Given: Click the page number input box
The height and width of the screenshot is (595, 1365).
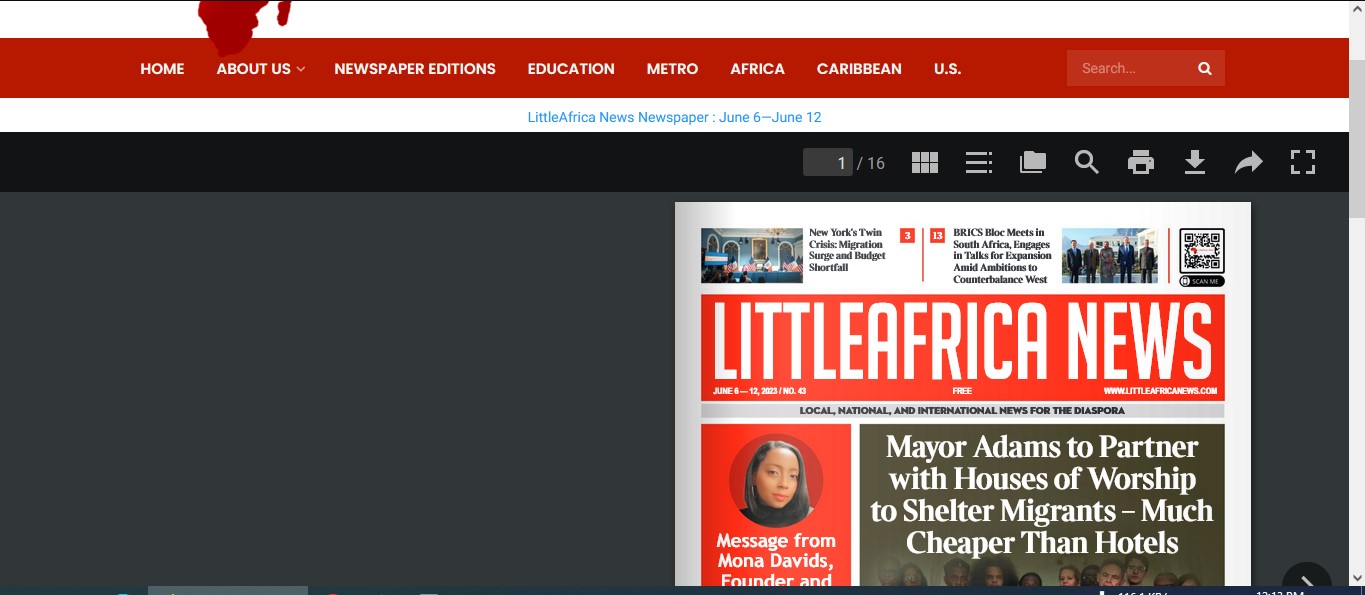Looking at the screenshot, I should [x=828, y=163].
